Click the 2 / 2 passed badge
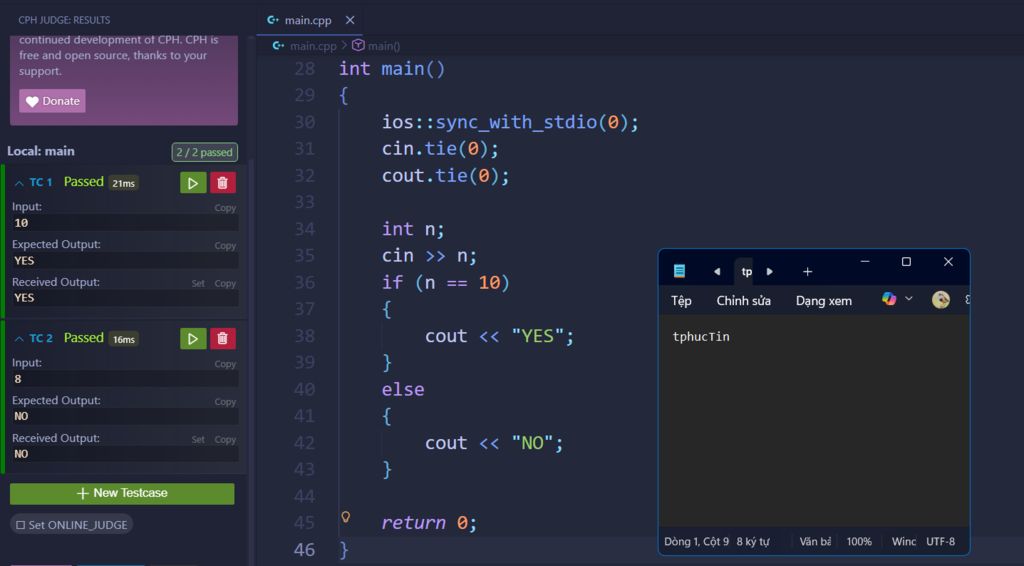Viewport: 1024px width, 566px height. tap(204, 152)
